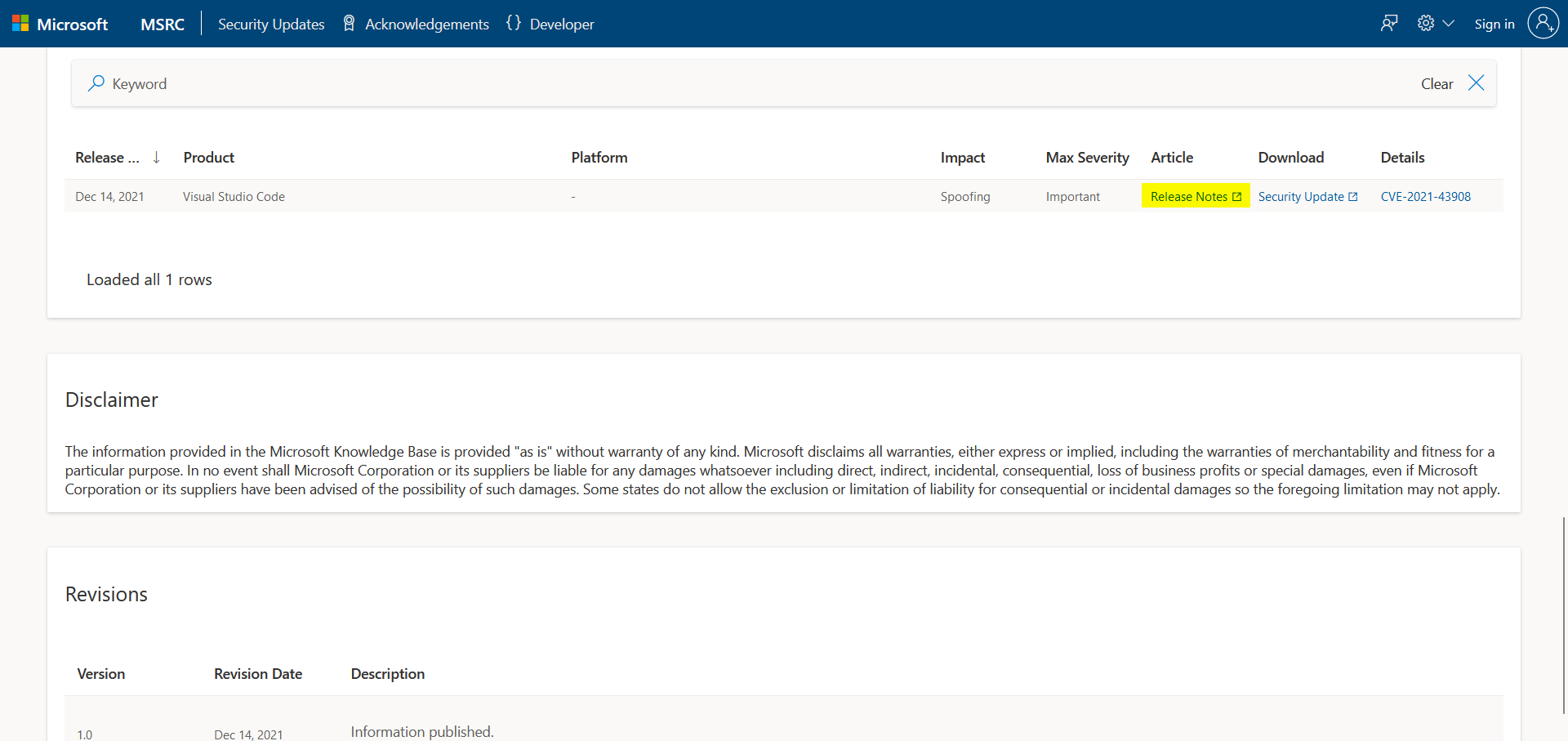The height and width of the screenshot is (741, 1568).
Task: Expand the settings dropdown chevron
Action: coord(1449,24)
